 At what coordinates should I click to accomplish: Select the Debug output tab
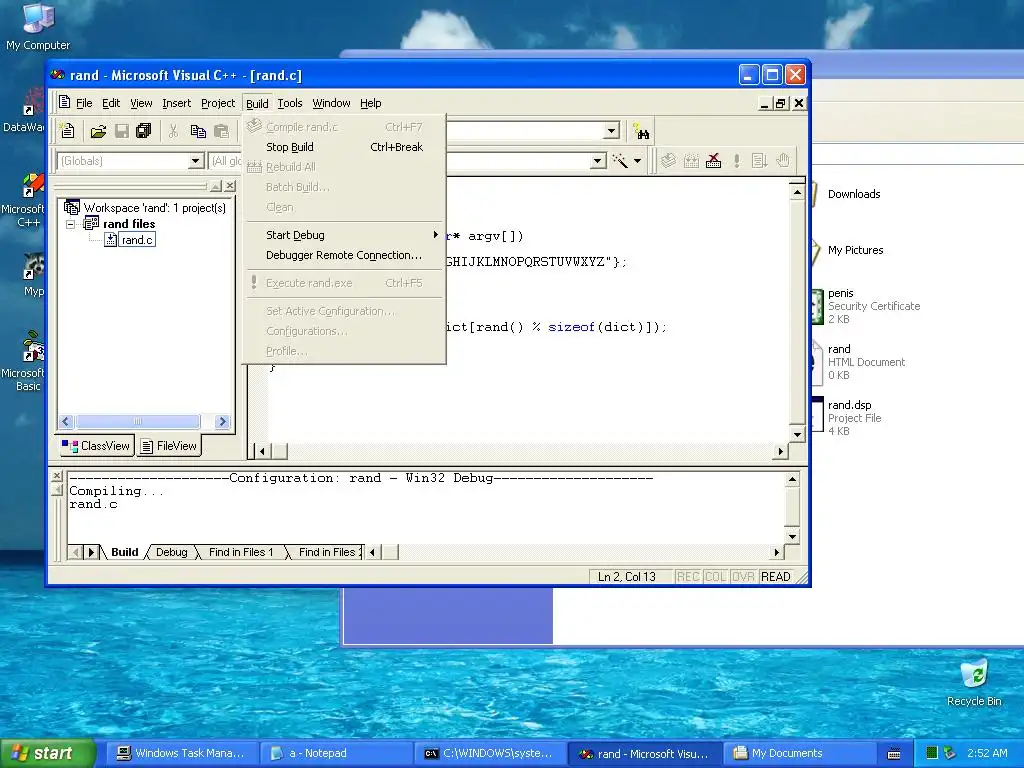171,552
